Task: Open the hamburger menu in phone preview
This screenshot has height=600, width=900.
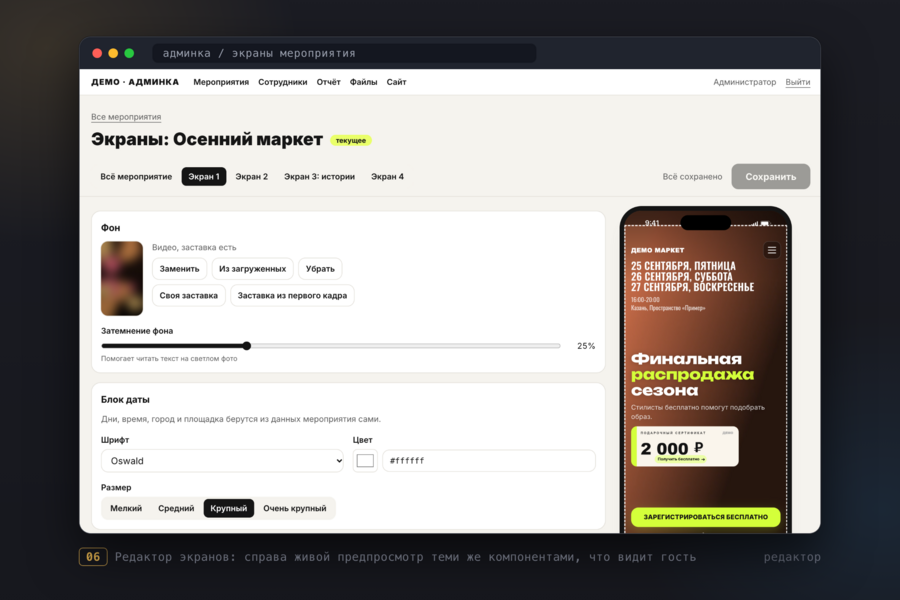Action: [x=771, y=250]
